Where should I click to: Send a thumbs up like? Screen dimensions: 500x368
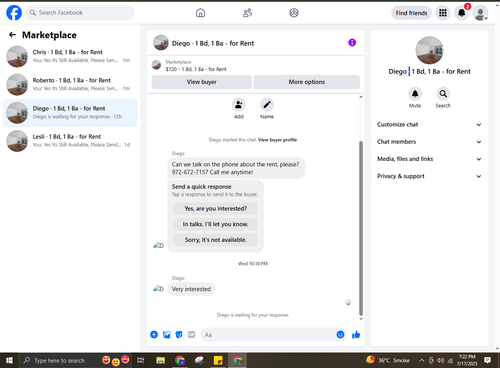(x=356, y=334)
